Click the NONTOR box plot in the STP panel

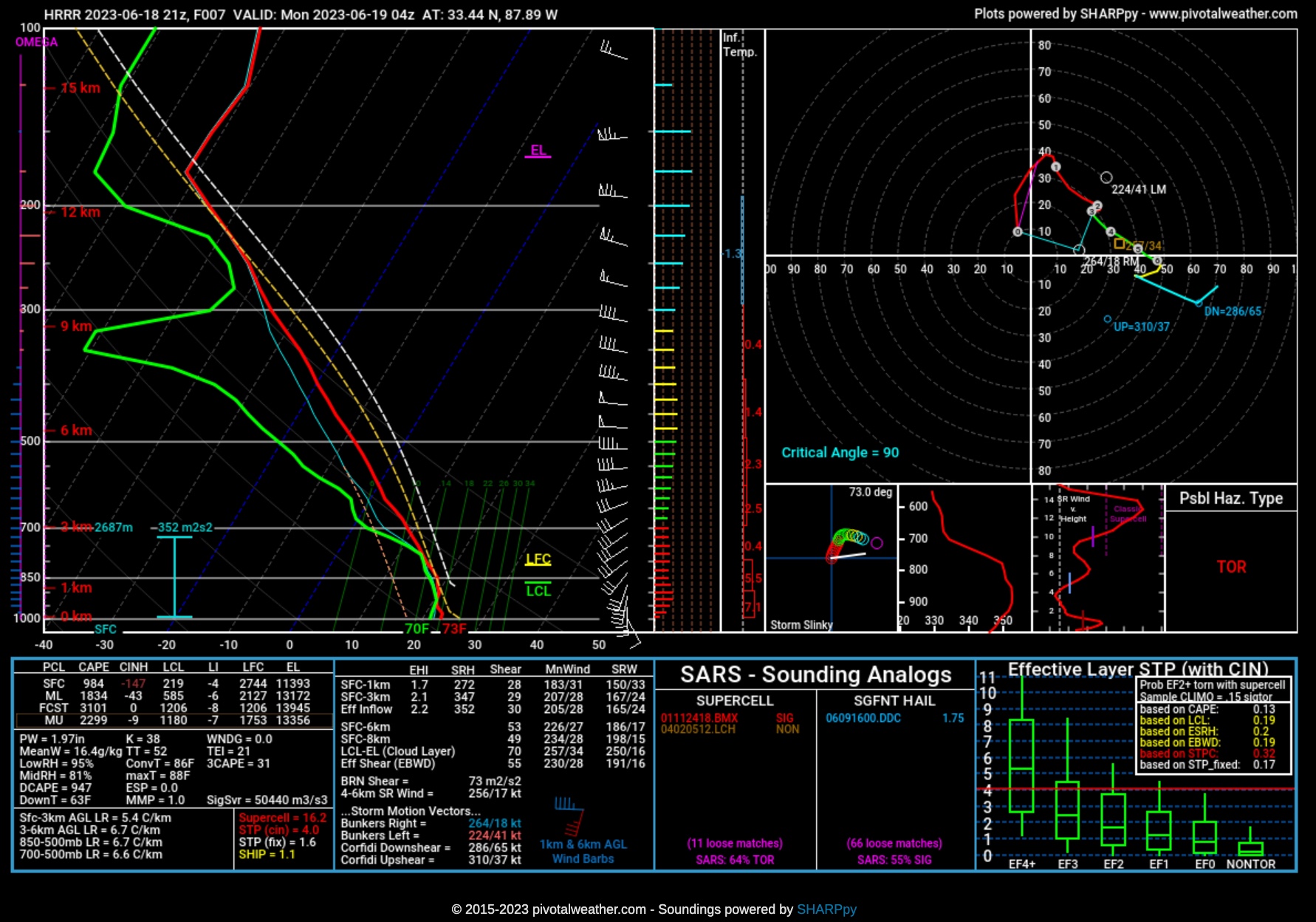1250,847
